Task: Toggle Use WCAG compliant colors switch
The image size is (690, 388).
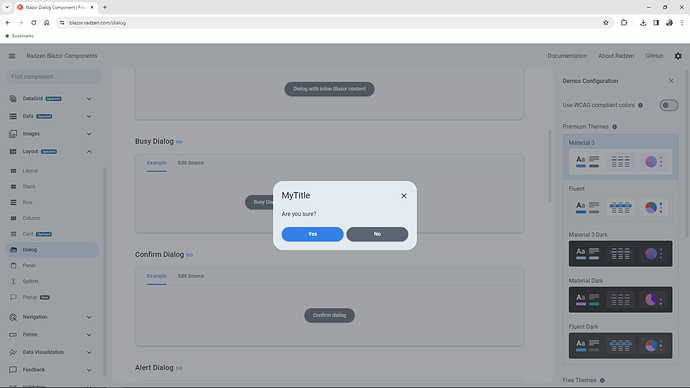Action: pyautogui.click(x=668, y=105)
